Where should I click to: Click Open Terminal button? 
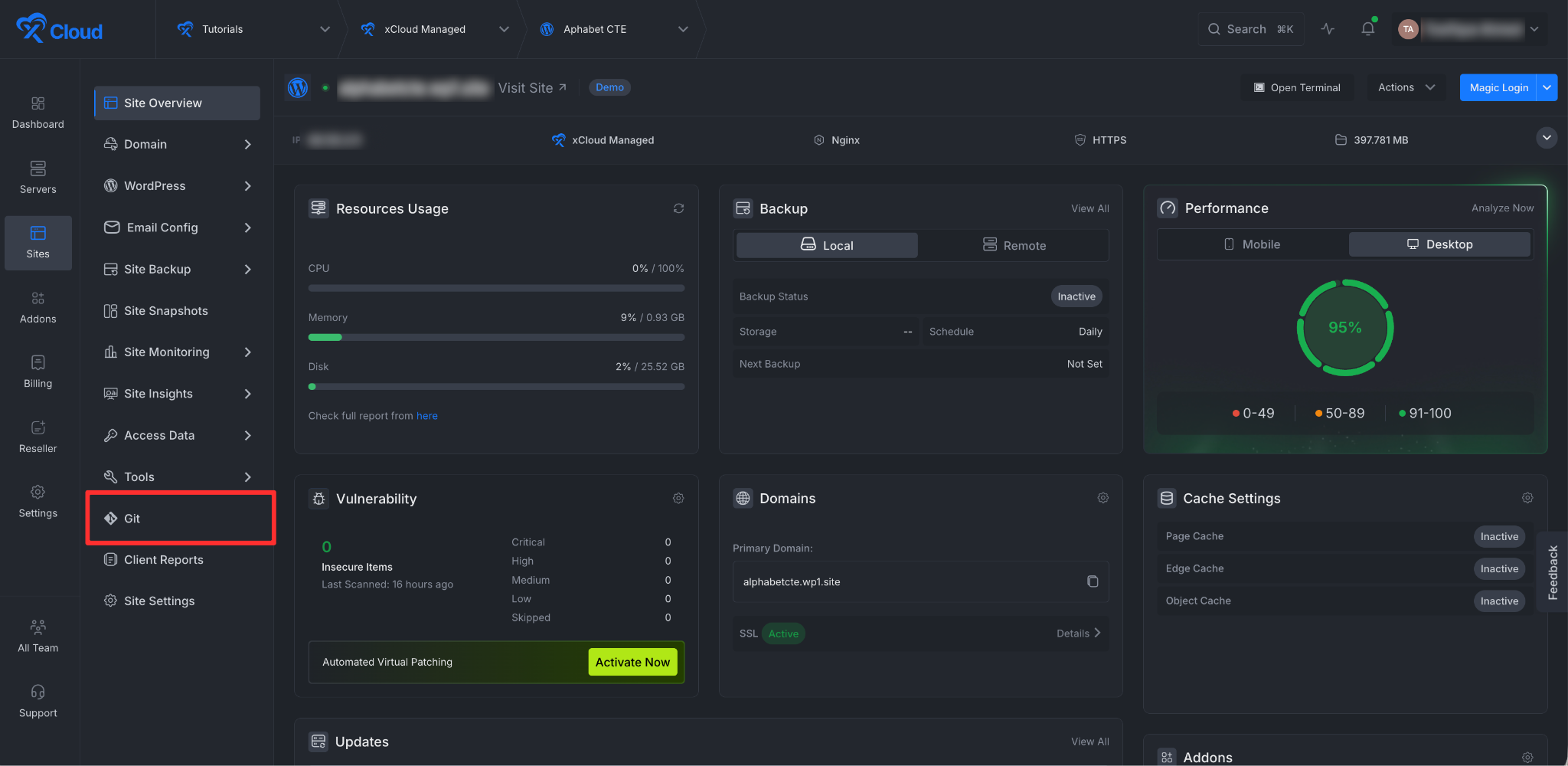click(x=1297, y=87)
